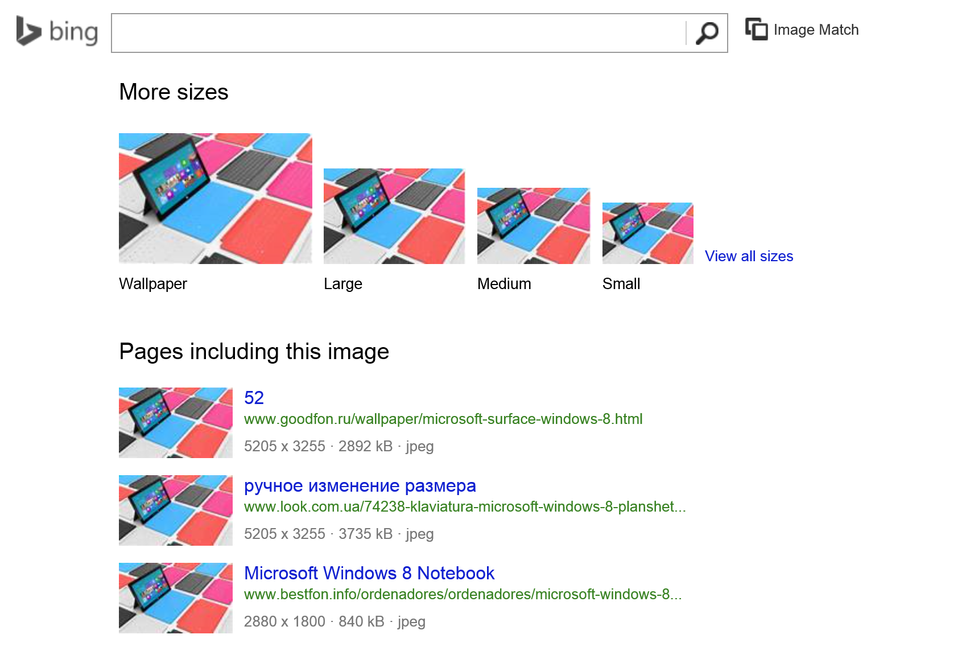Click the Wallpaper size label
Image resolution: width=970 pixels, height=655 pixels.
[x=153, y=284]
